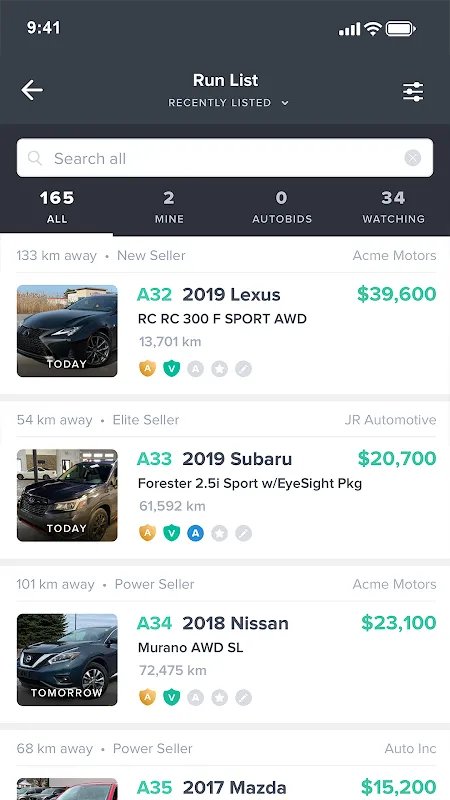Switch to the Mine tab
Image resolution: width=450 pixels, height=800 pixels.
(x=169, y=207)
